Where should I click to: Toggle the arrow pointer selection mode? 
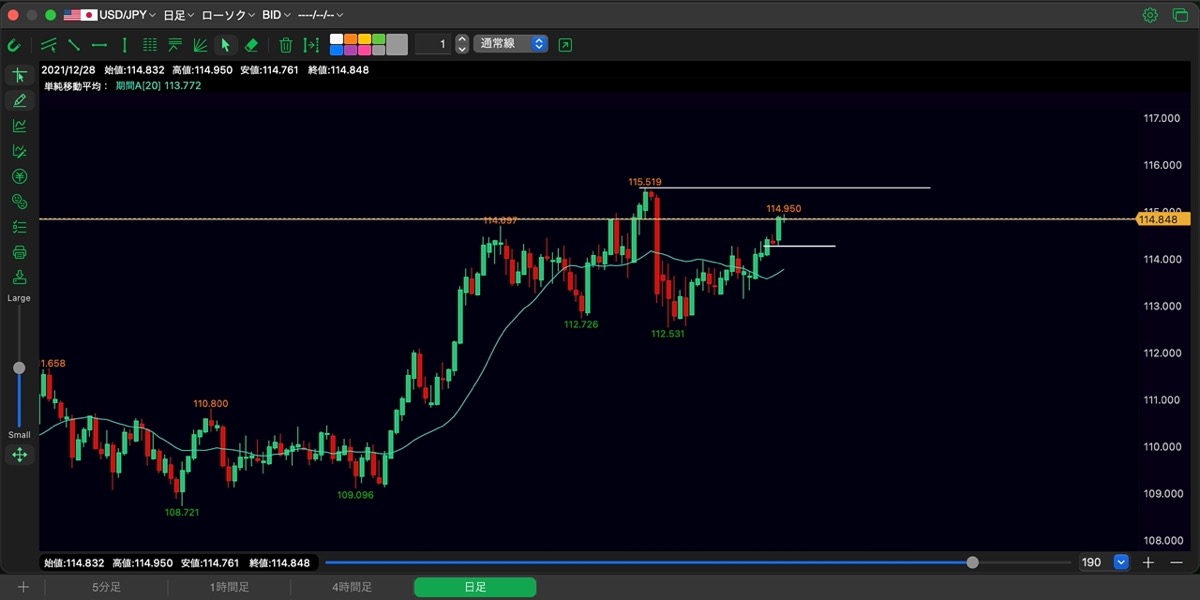(x=225, y=45)
